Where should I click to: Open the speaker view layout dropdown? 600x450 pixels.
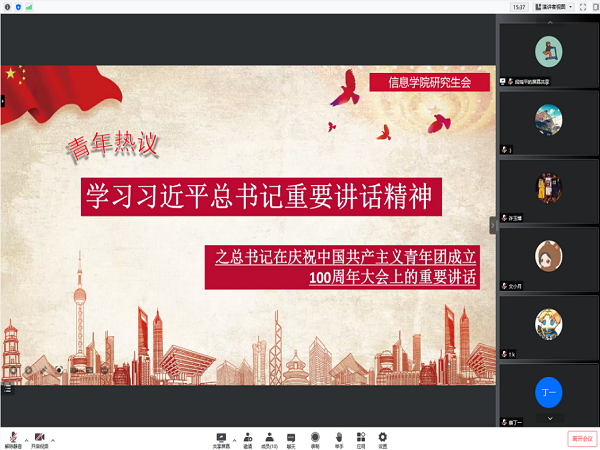coord(553,7)
